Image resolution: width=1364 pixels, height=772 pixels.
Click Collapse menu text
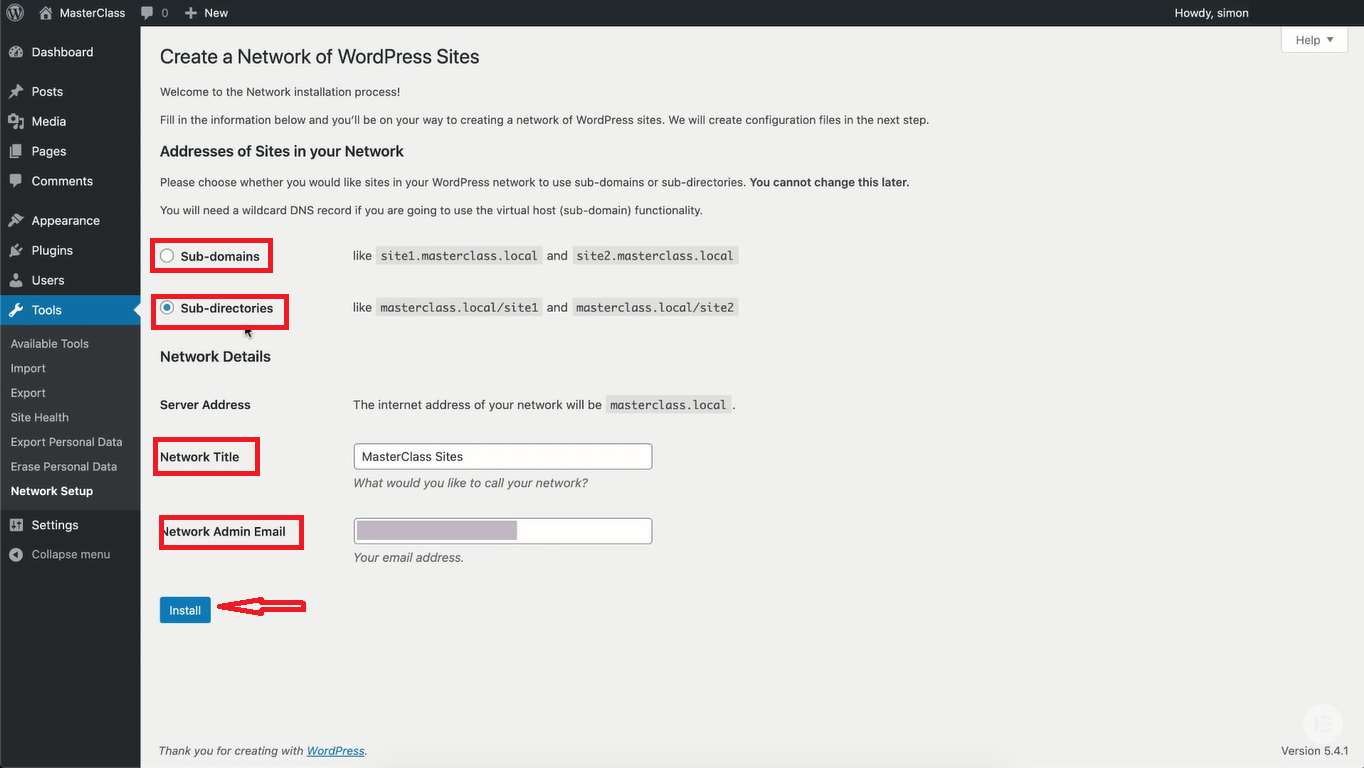click(71, 554)
